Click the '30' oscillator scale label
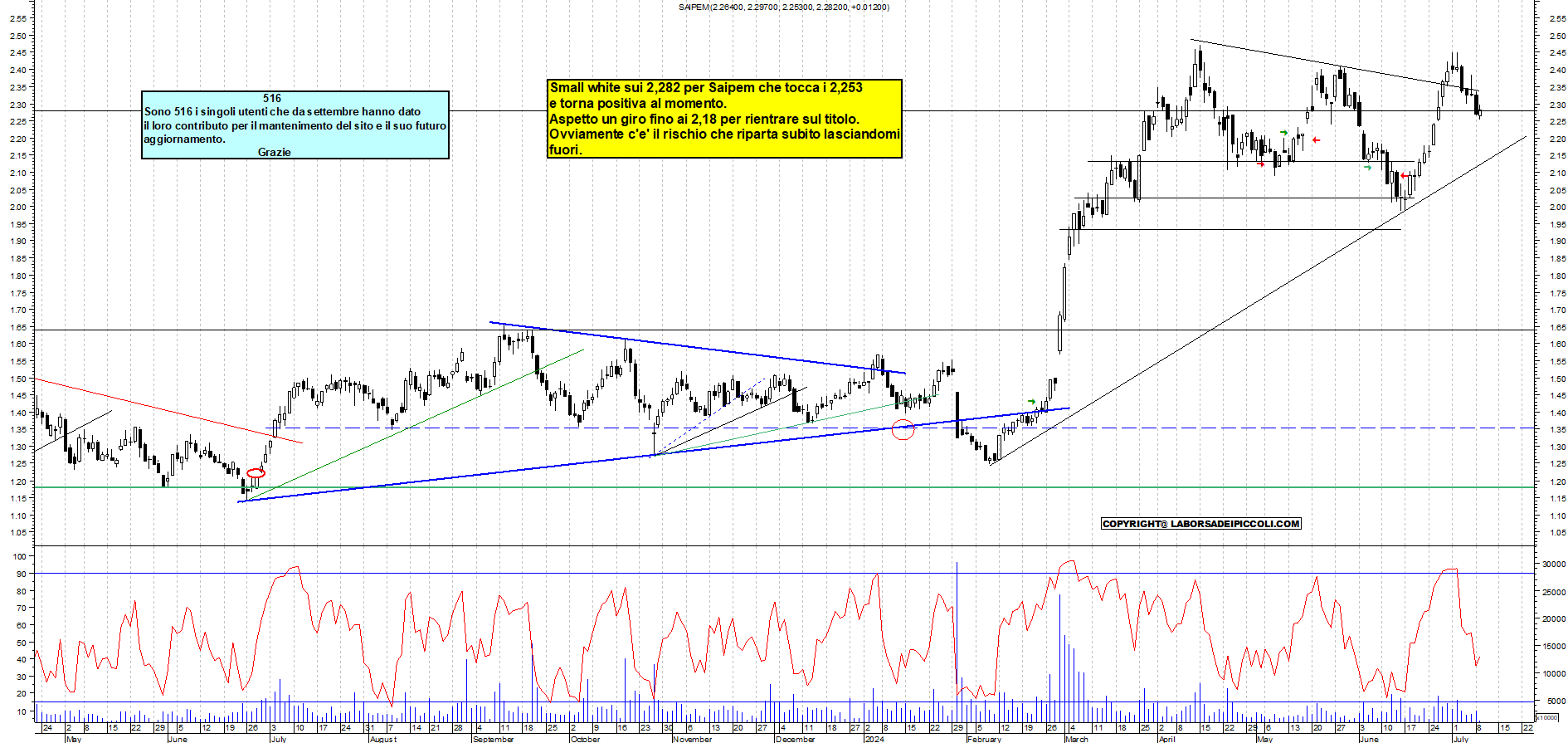Viewport: 1568px width, 743px height. coord(22,677)
